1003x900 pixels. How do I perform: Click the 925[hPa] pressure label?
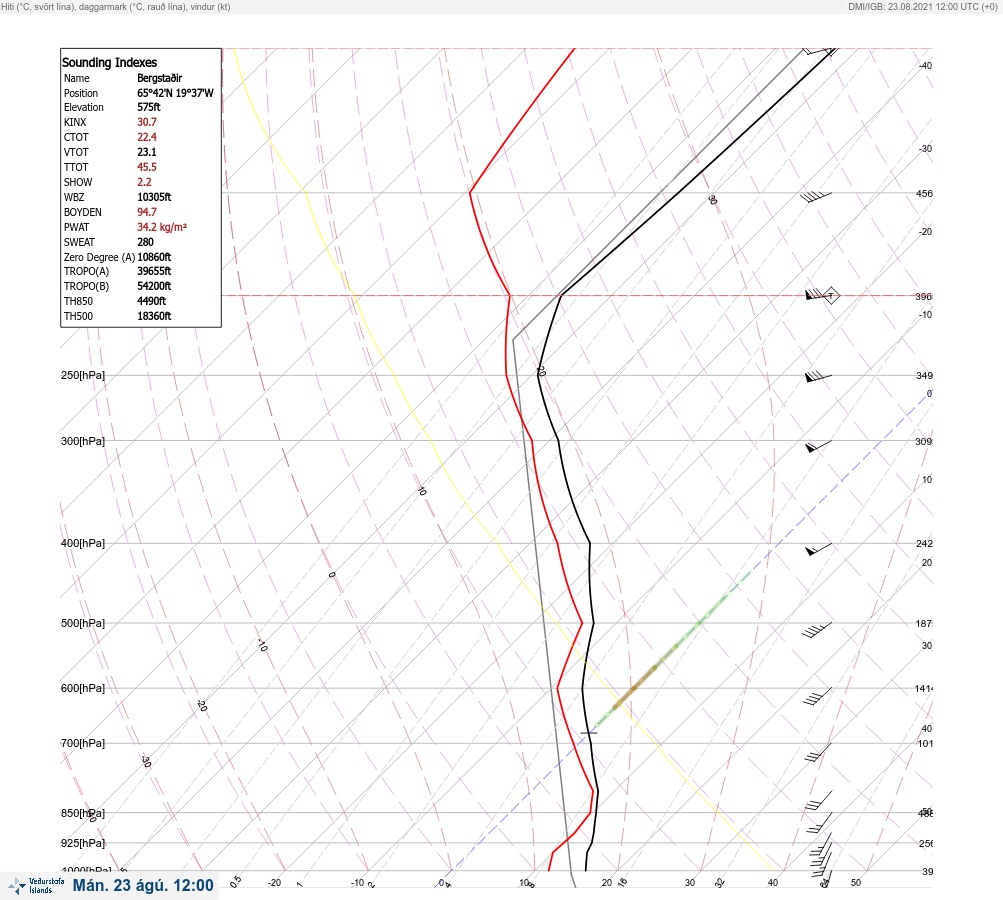click(83, 843)
